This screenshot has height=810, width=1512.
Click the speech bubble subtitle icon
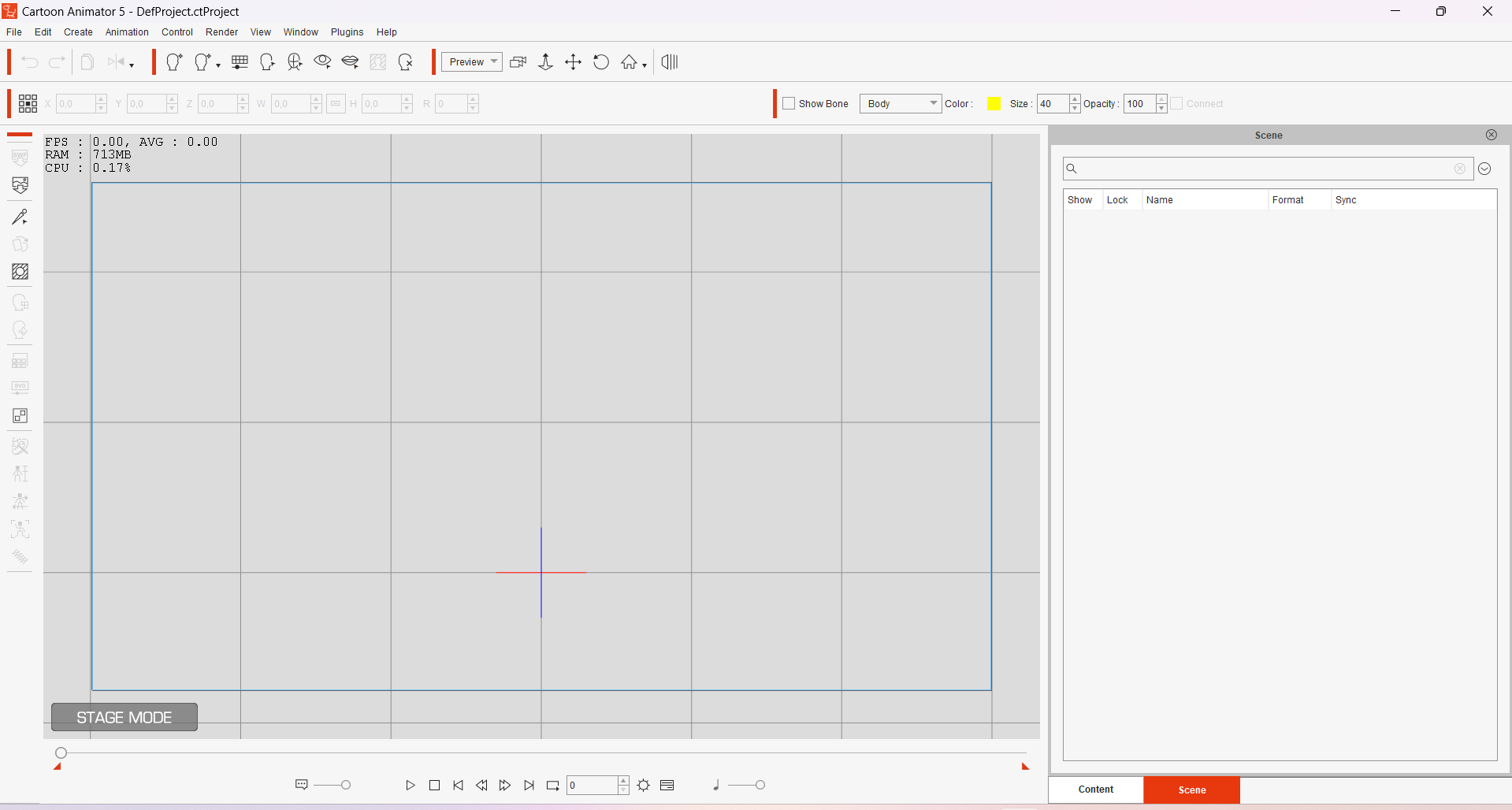pos(301,785)
